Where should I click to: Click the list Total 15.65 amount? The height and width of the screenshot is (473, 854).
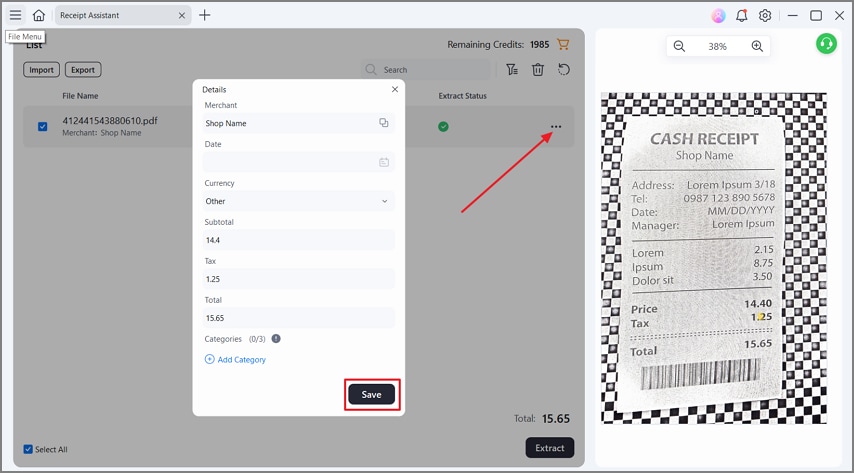(x=556, y=419)
